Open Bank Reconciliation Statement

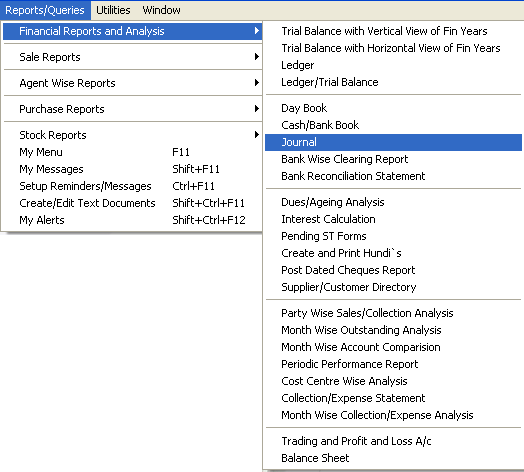coord(393,176)
